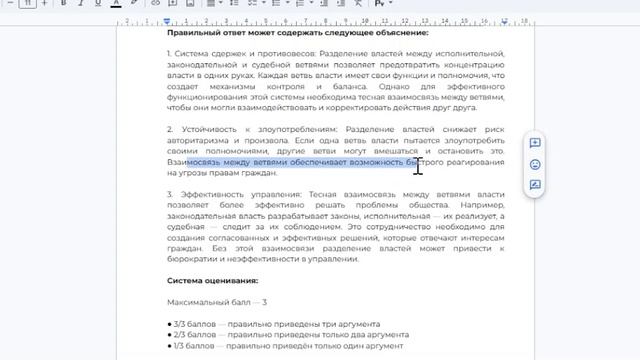The width and height of the screenshot is (640, 360).
Task: Toggle underline formatting
Action: pyautogui.click(x=98, y=3)
